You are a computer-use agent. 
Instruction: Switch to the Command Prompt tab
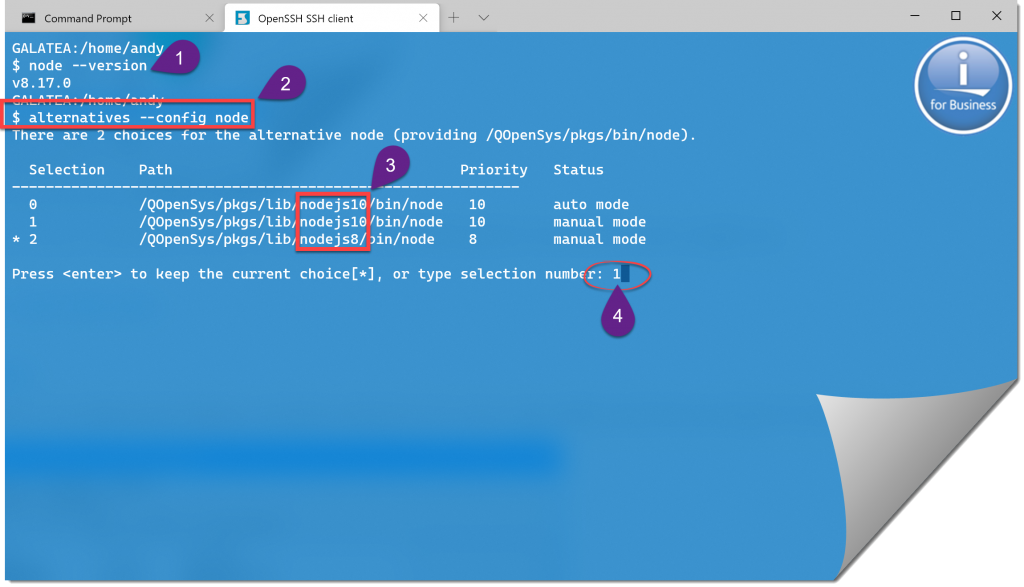90,18
